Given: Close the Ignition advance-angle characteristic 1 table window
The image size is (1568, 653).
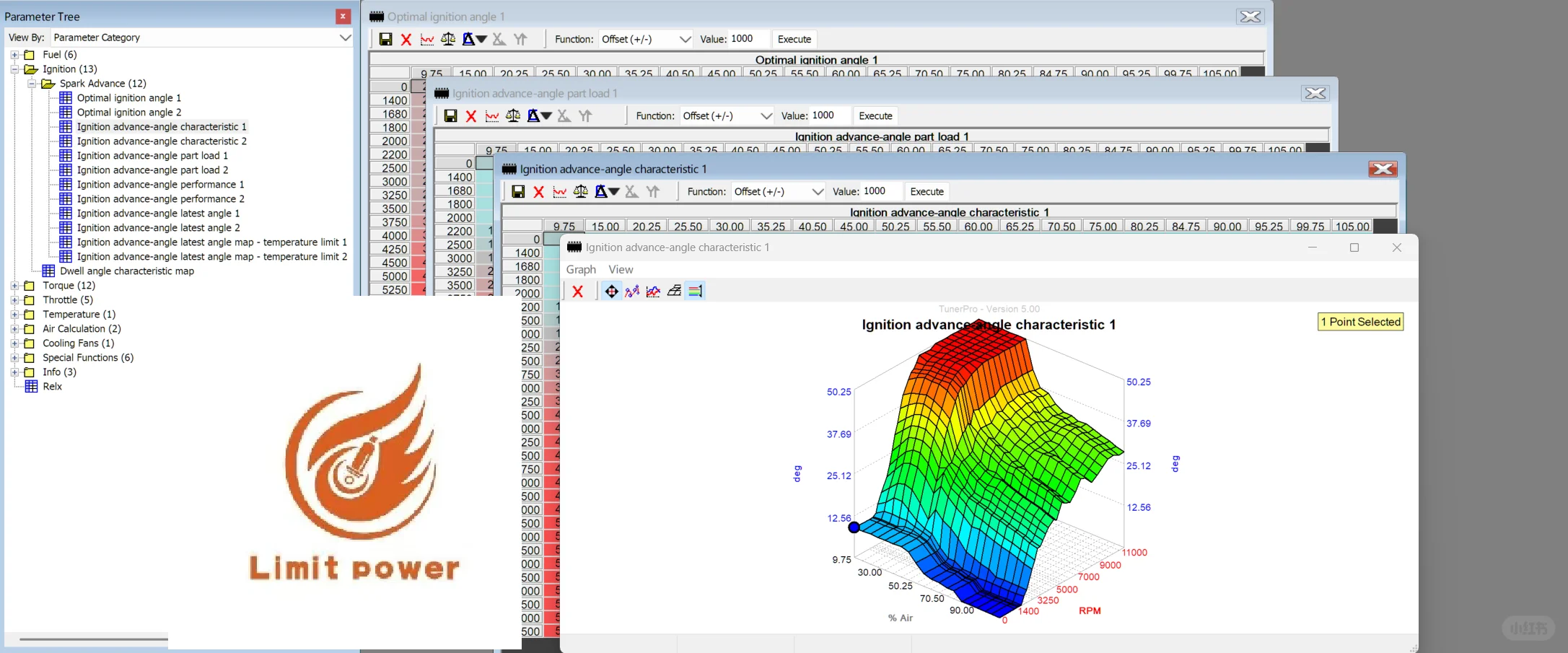Looking at the screenshot, I should click(x=1383, y=169).
